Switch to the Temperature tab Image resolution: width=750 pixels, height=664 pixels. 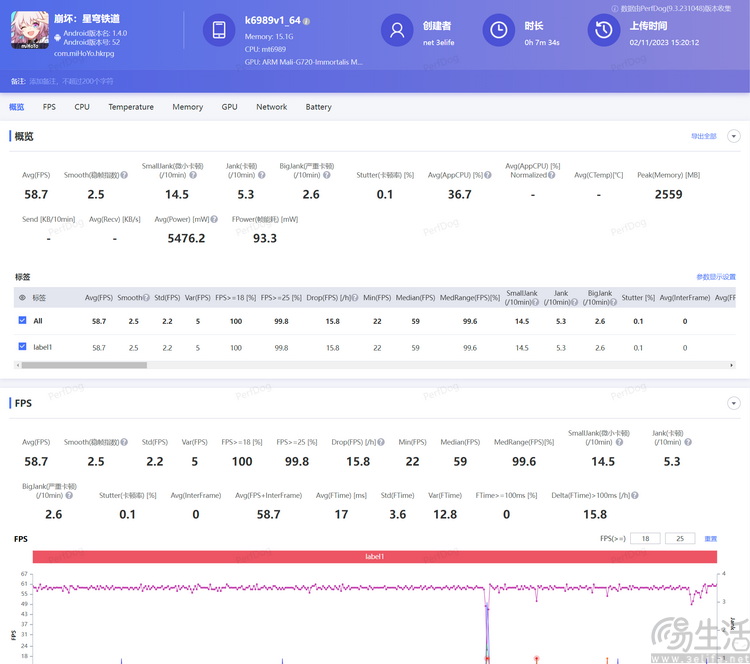click(x=131, y=107)
